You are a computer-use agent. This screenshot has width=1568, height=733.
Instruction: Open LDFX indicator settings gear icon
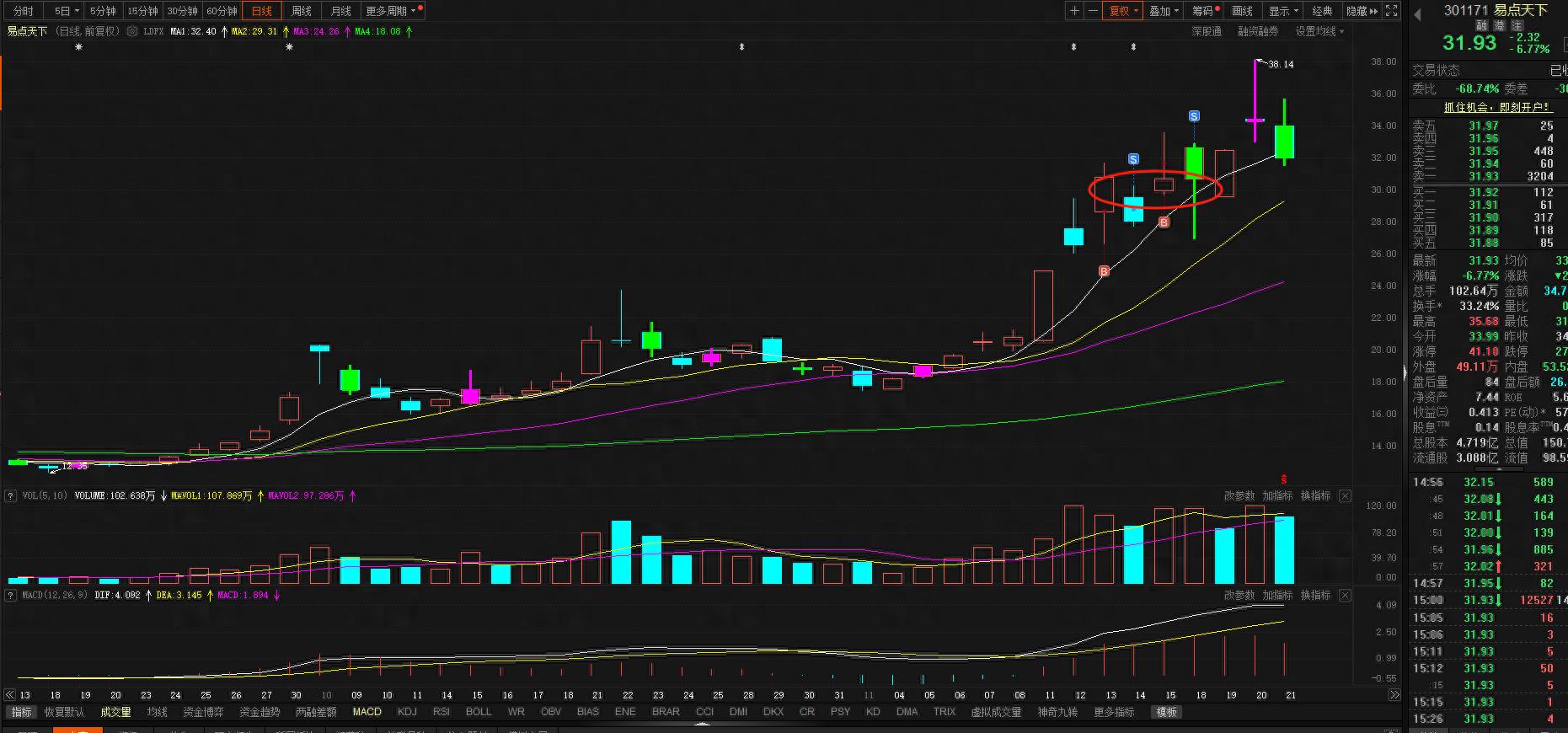coord(132,31)
